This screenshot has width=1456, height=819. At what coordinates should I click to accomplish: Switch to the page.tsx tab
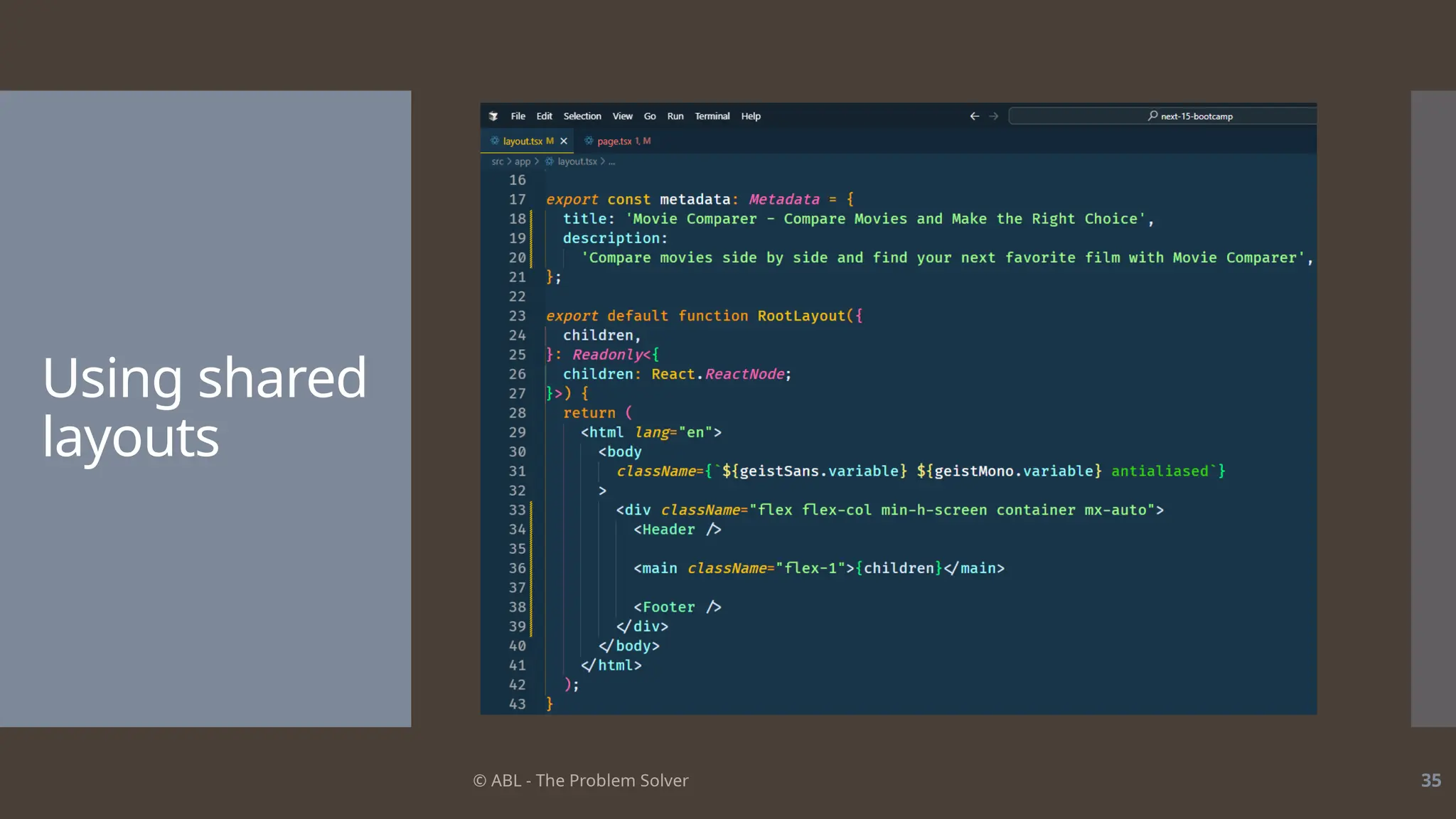pos(617,141)
